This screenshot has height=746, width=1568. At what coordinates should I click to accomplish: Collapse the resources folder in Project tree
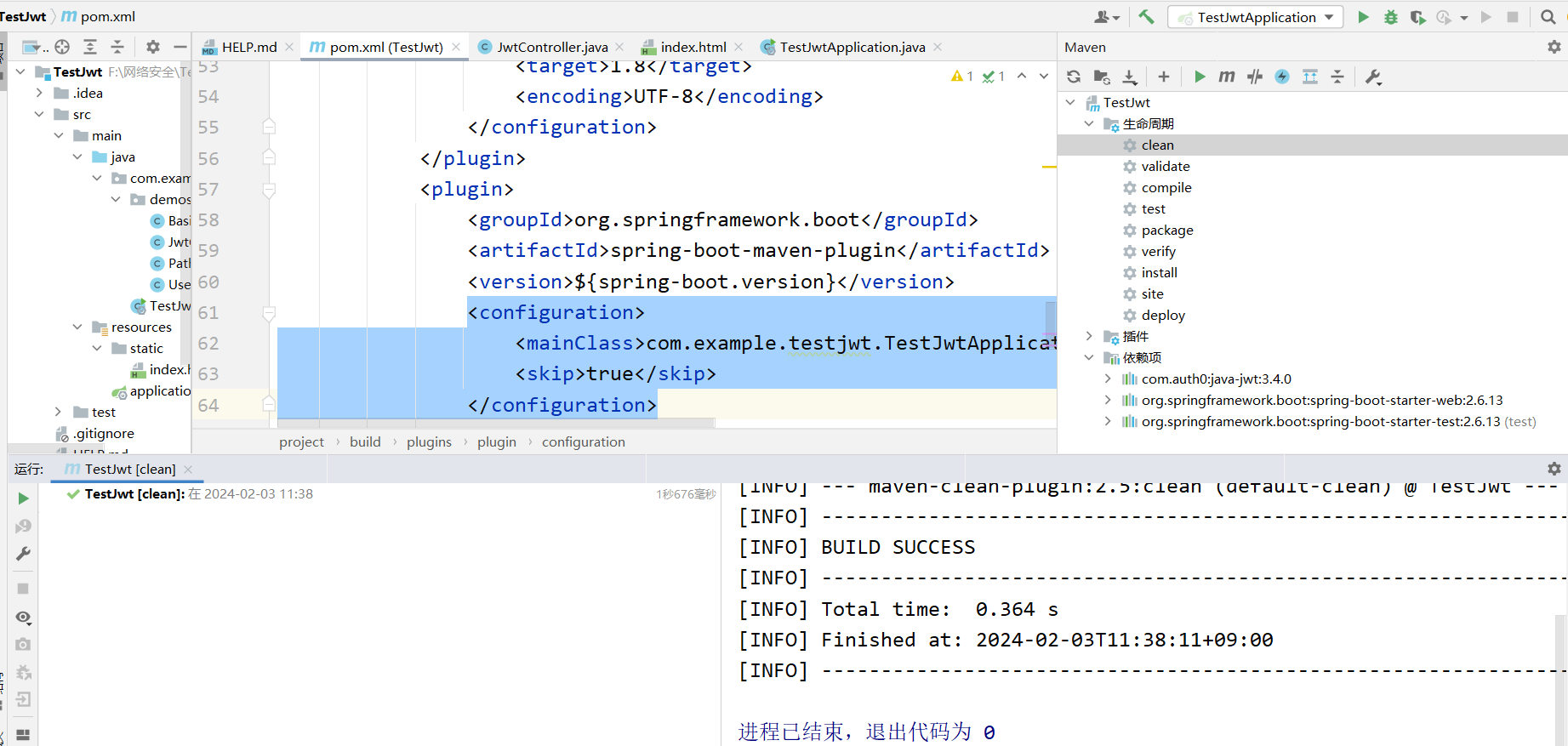pos(77,327)
